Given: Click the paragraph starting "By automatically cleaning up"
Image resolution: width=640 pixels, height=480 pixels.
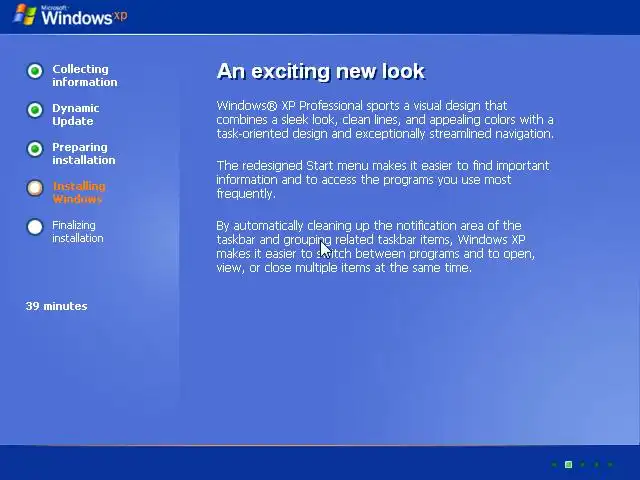Looking at the screenshot, I should click(376, 247).
